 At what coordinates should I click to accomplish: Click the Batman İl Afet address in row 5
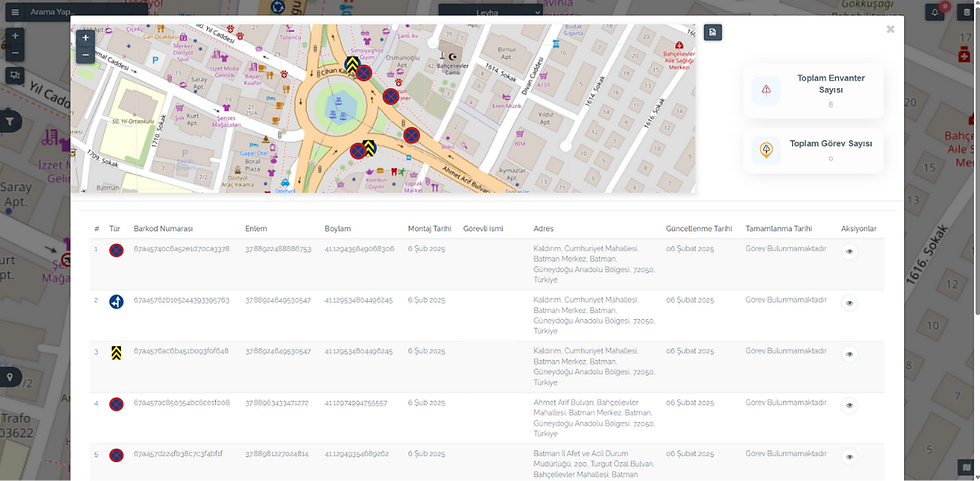tap(594, 464)
